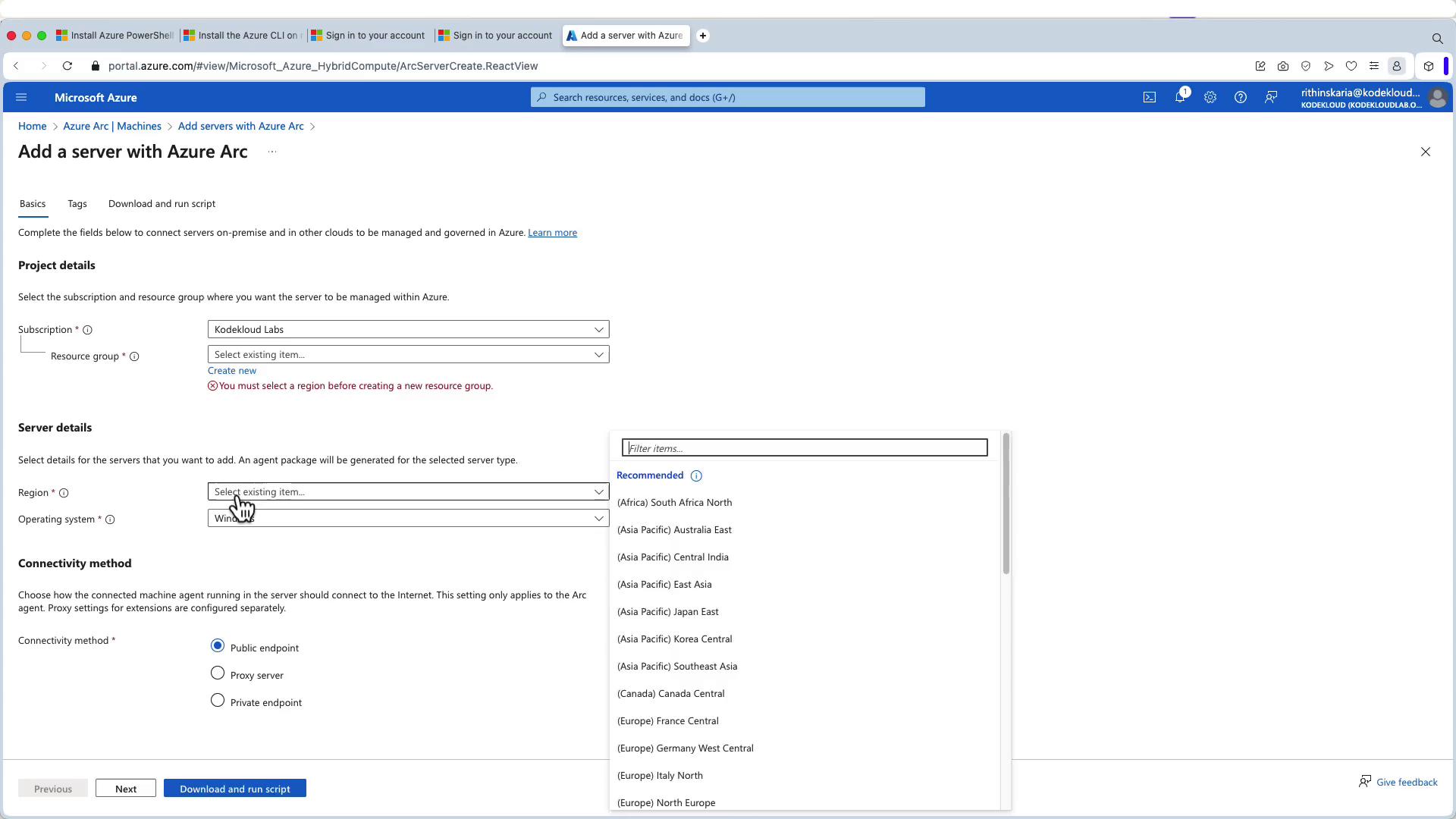
Task: Switch to the Tags tab
Action: [77, 203]
